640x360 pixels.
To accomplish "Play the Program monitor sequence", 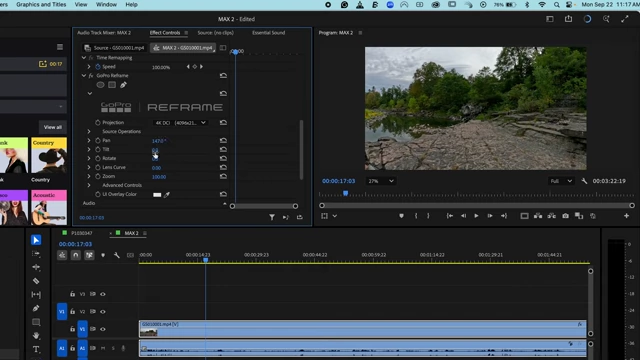I will tap(476, 216).
